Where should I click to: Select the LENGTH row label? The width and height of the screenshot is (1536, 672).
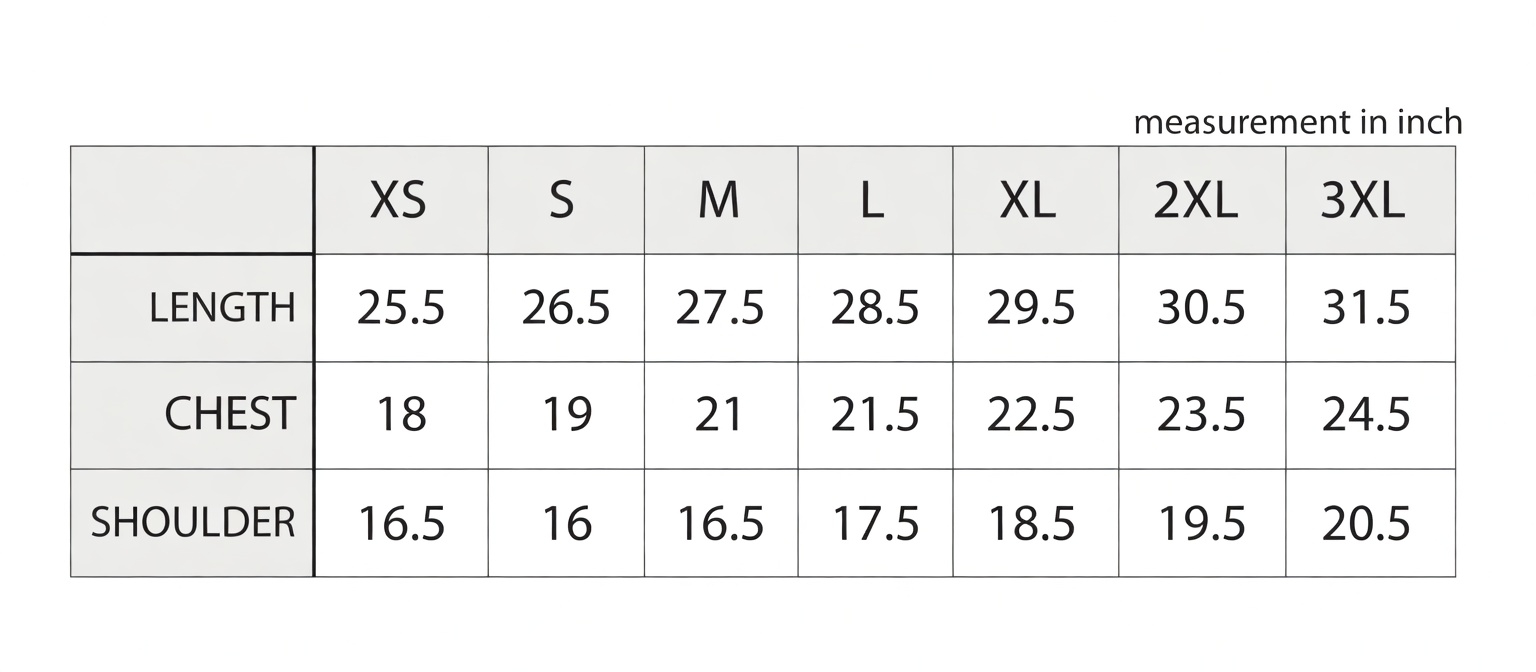coord(222,308)
